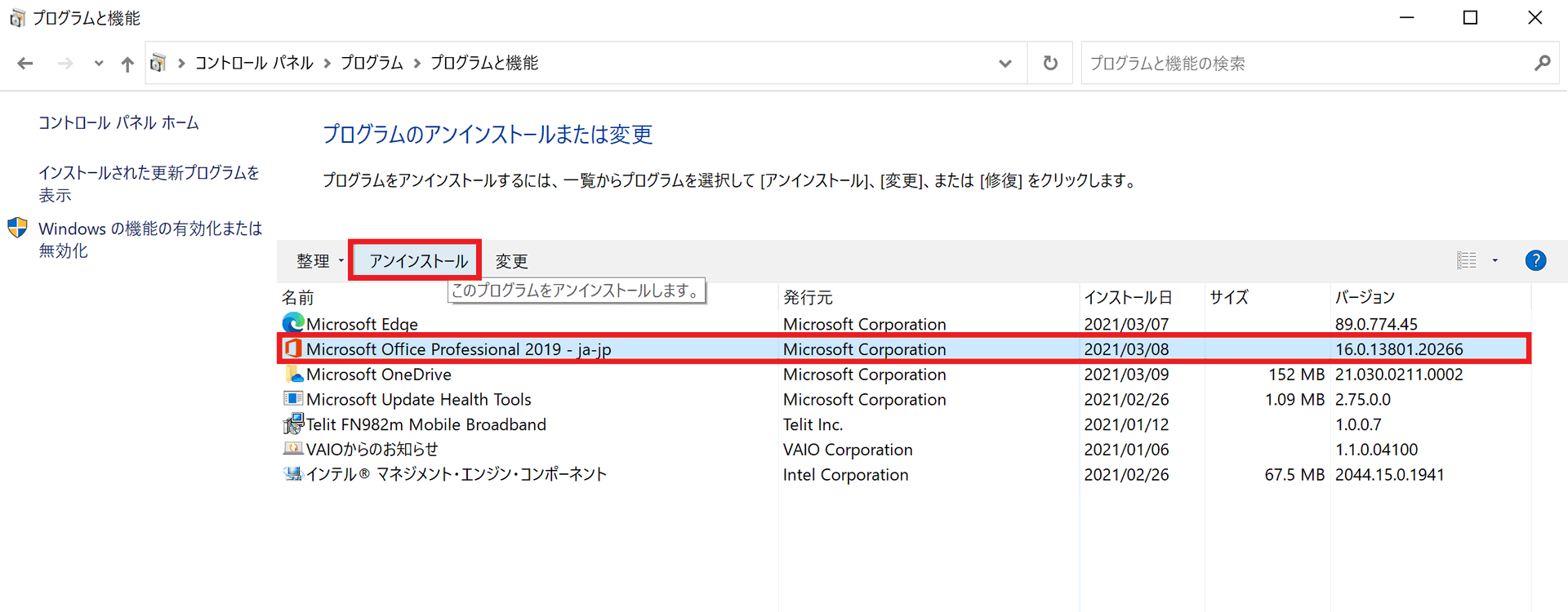Click the Back navigation arrow

coord(25,64)
